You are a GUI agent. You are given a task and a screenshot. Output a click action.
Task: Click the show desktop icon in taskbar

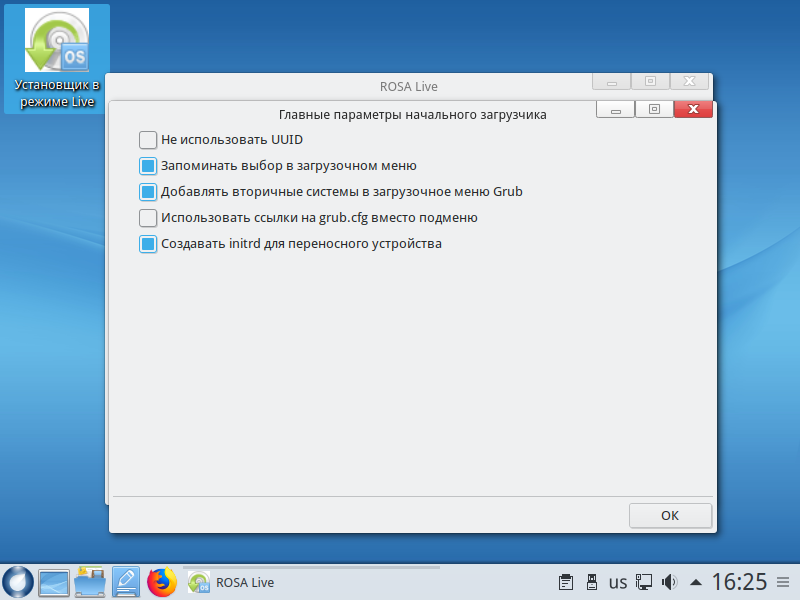pos(54,581)
